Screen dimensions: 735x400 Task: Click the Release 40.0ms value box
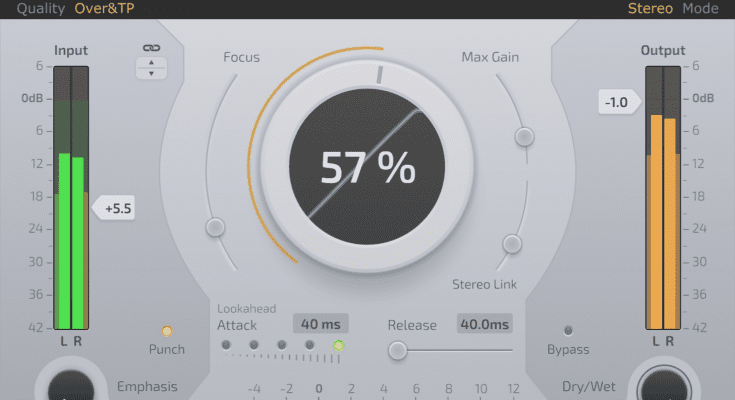(x=484, y=324)
